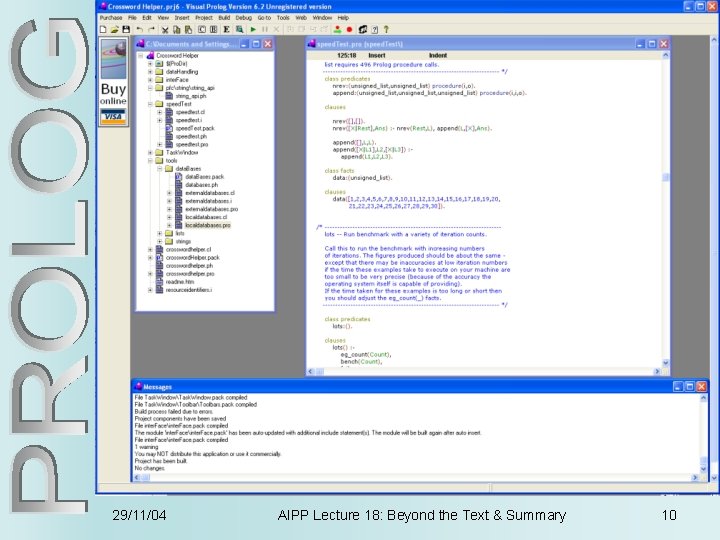Open the Build menu
This screenshot has height=540, width=720.
click(224, 17)
